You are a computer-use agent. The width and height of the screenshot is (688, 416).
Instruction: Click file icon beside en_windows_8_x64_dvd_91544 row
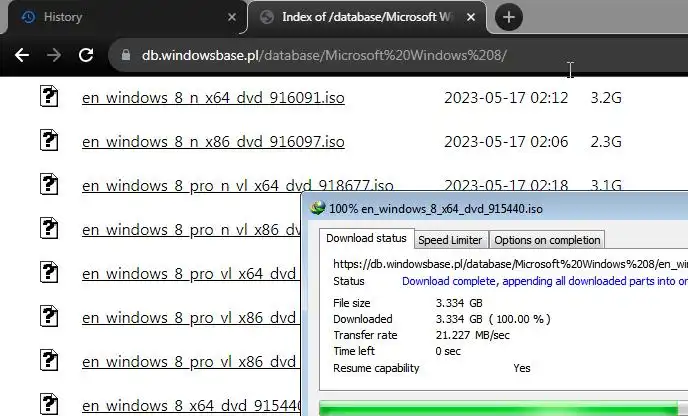pyautogui.click(x=49, y=404)
